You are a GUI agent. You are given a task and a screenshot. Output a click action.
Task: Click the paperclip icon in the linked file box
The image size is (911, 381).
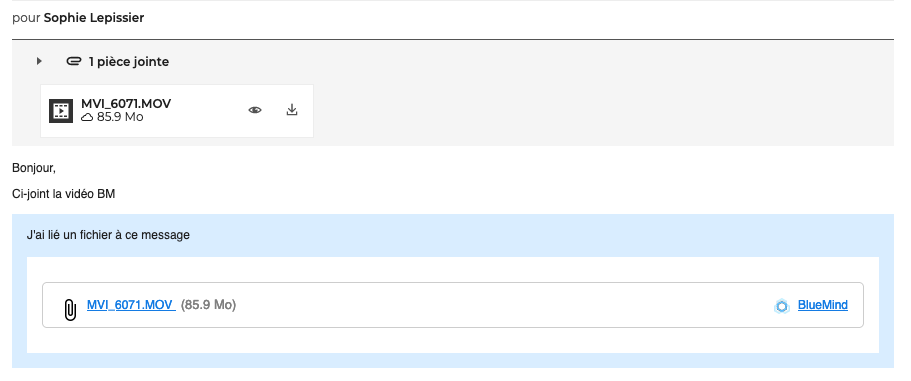click(x=70, y=310)
